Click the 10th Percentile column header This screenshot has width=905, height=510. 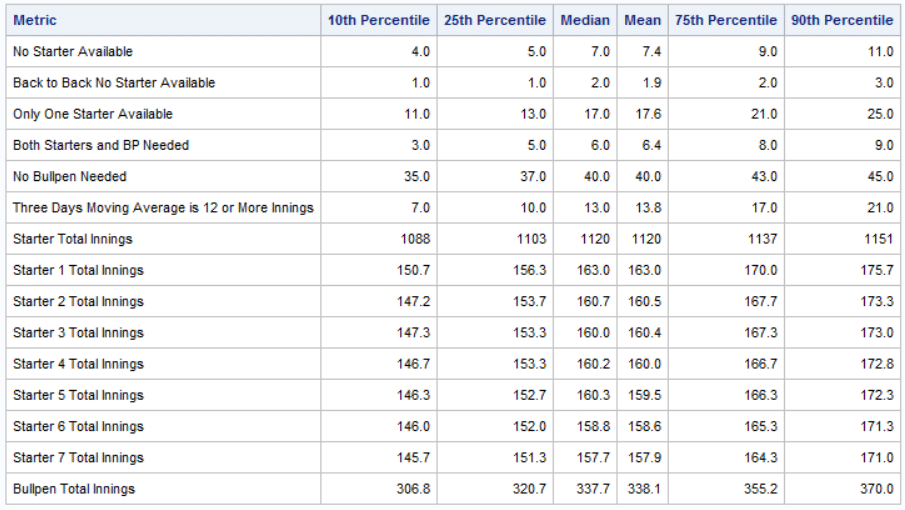[379, 20]
